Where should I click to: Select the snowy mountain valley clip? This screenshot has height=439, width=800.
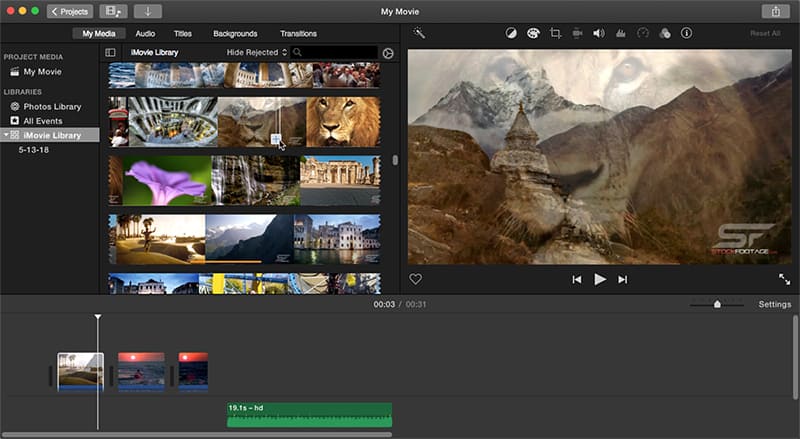(249, 239)
